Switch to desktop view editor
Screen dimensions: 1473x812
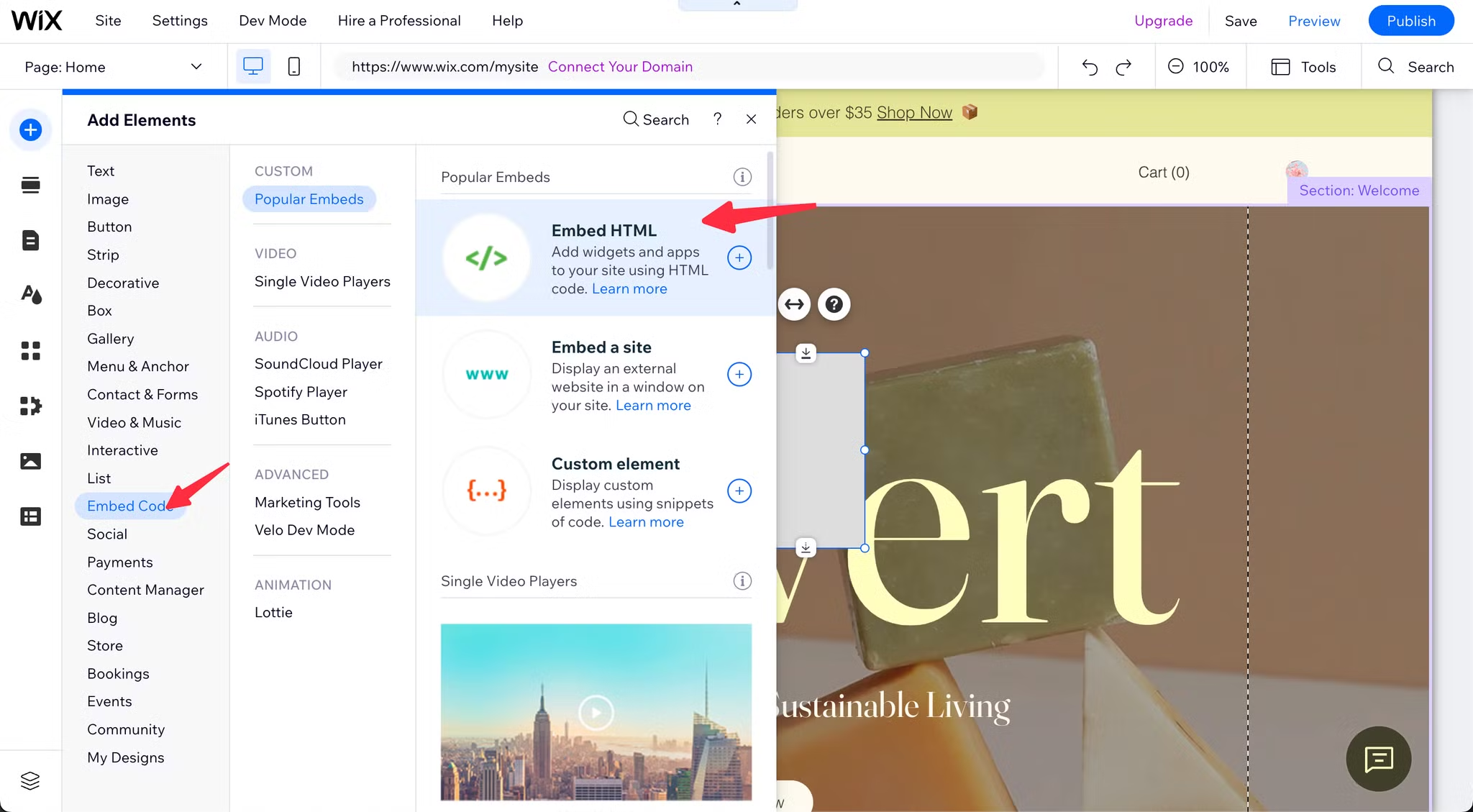[x=253, y=67]
